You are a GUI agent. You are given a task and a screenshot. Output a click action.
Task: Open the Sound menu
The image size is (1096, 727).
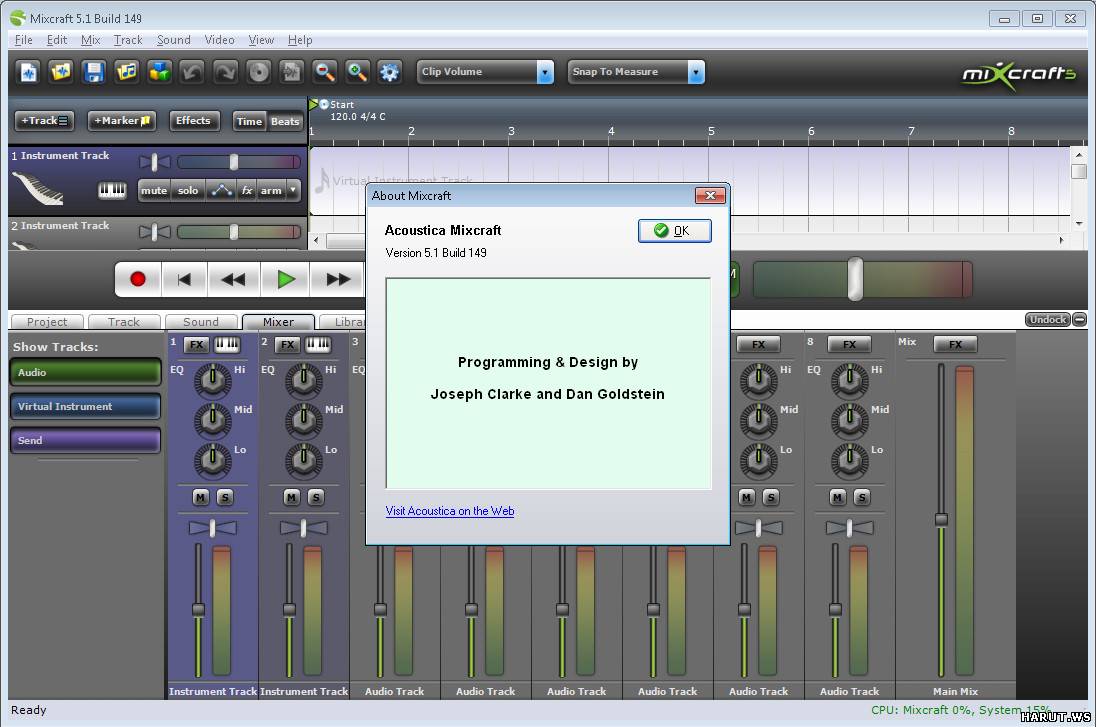click(173, 40)
